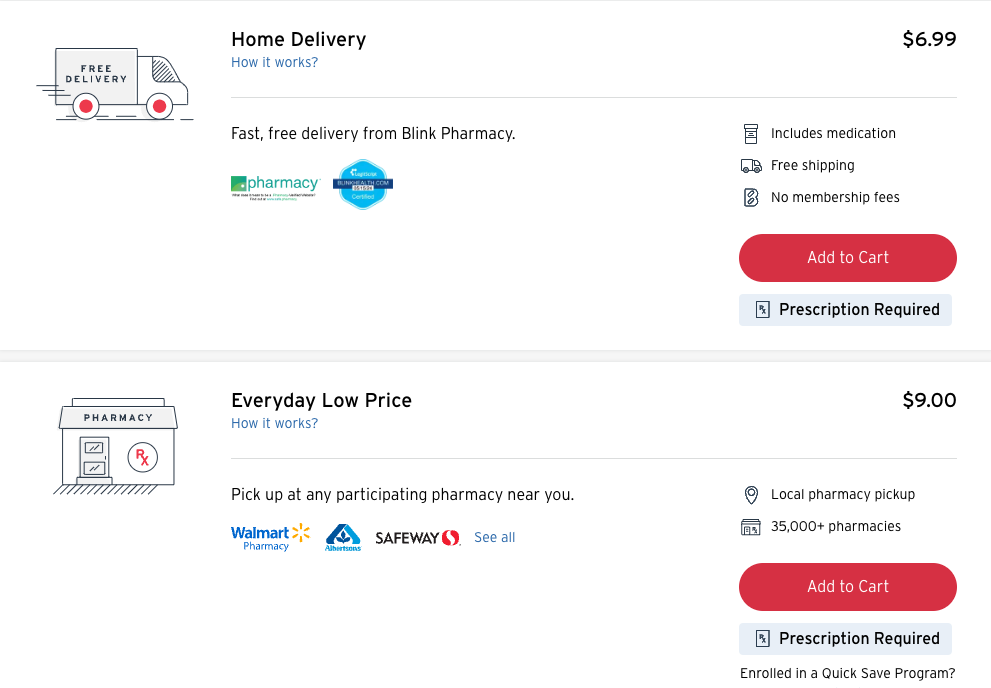Image resolution: width=991 pixels, height=688 pixels.
Task: Click the Walmart Pharmacy logo
Action: click(x=271, y=538)
